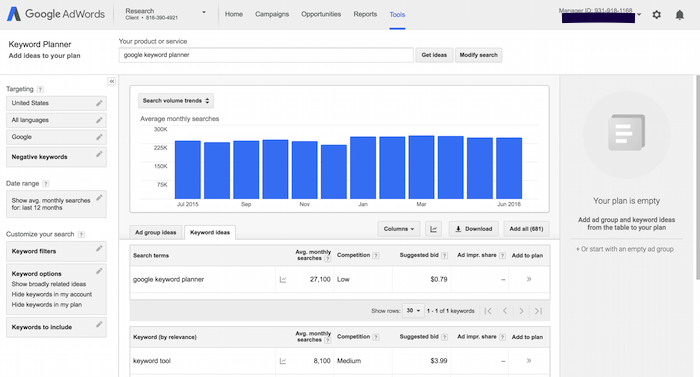Toggle chart view icon button
The image size is (700, 377).
coord(433,229)
